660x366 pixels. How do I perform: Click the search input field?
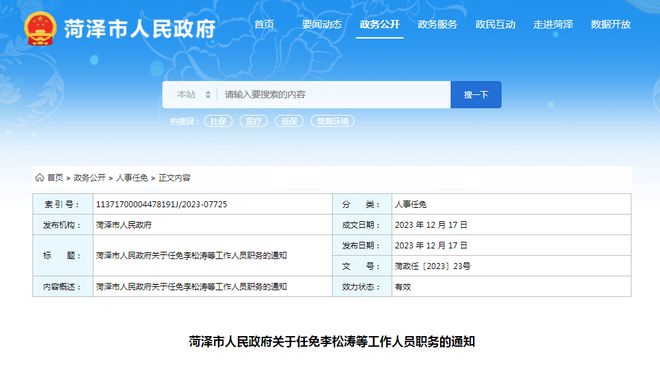(333, 95)
